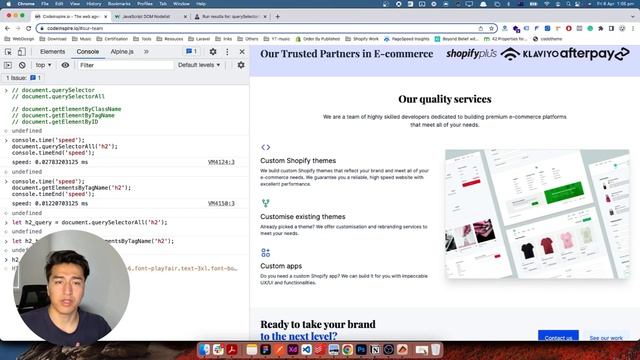Open the Alpine.js DevTools tab
640x360 pixels.
122,52
